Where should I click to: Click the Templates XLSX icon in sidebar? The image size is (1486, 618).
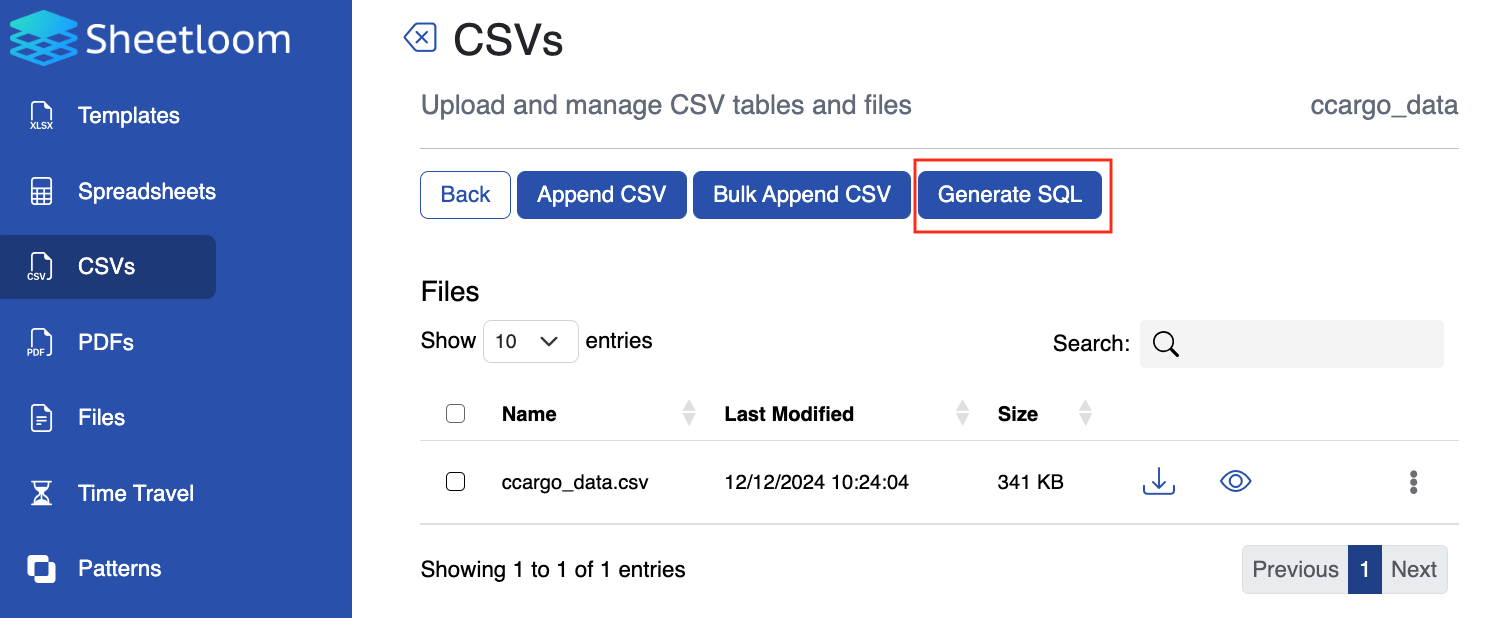tap(41, 116)
